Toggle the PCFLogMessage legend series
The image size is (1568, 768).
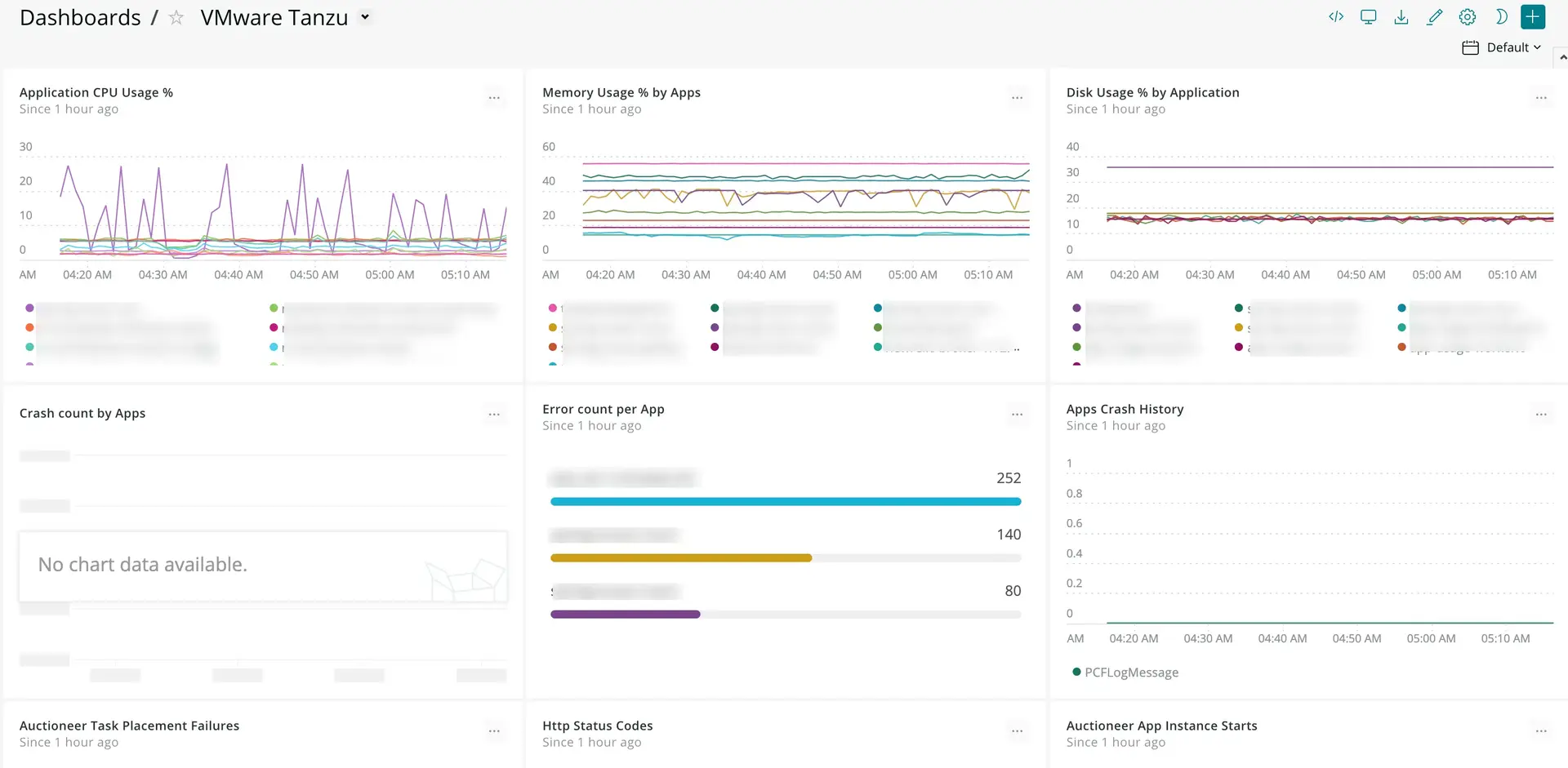click(1130, 673)
